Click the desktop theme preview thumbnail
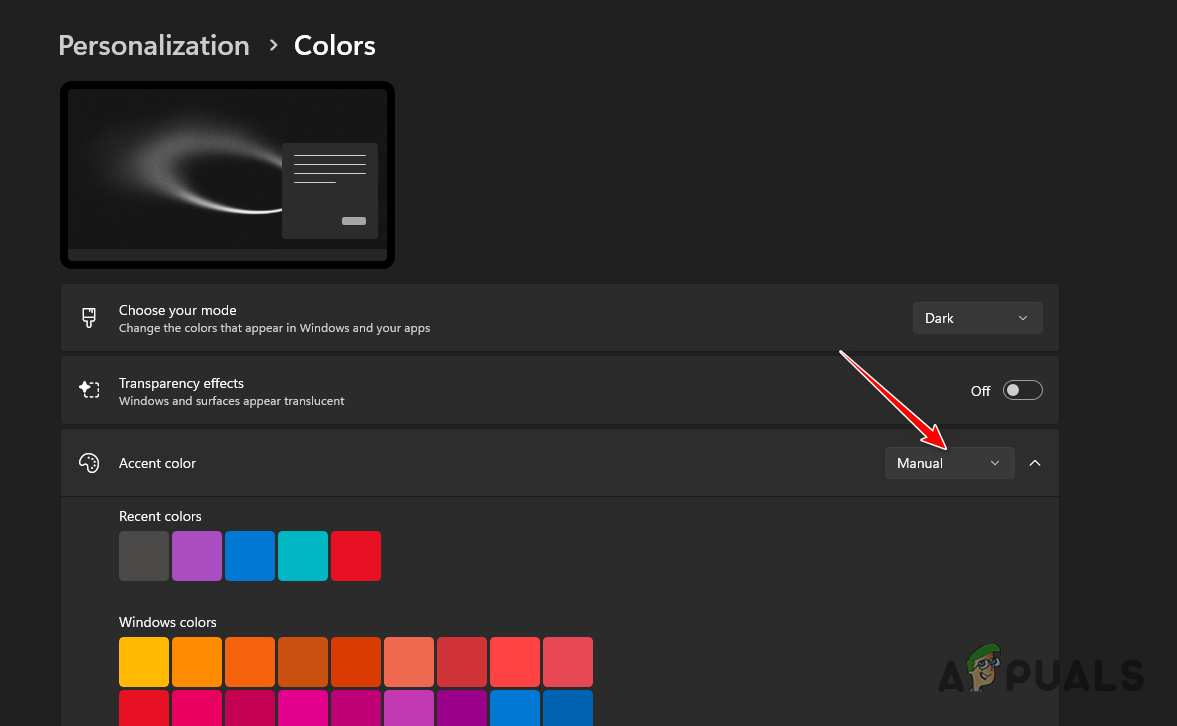Screen dimensions: 1177x726 (x=227, y=174)
